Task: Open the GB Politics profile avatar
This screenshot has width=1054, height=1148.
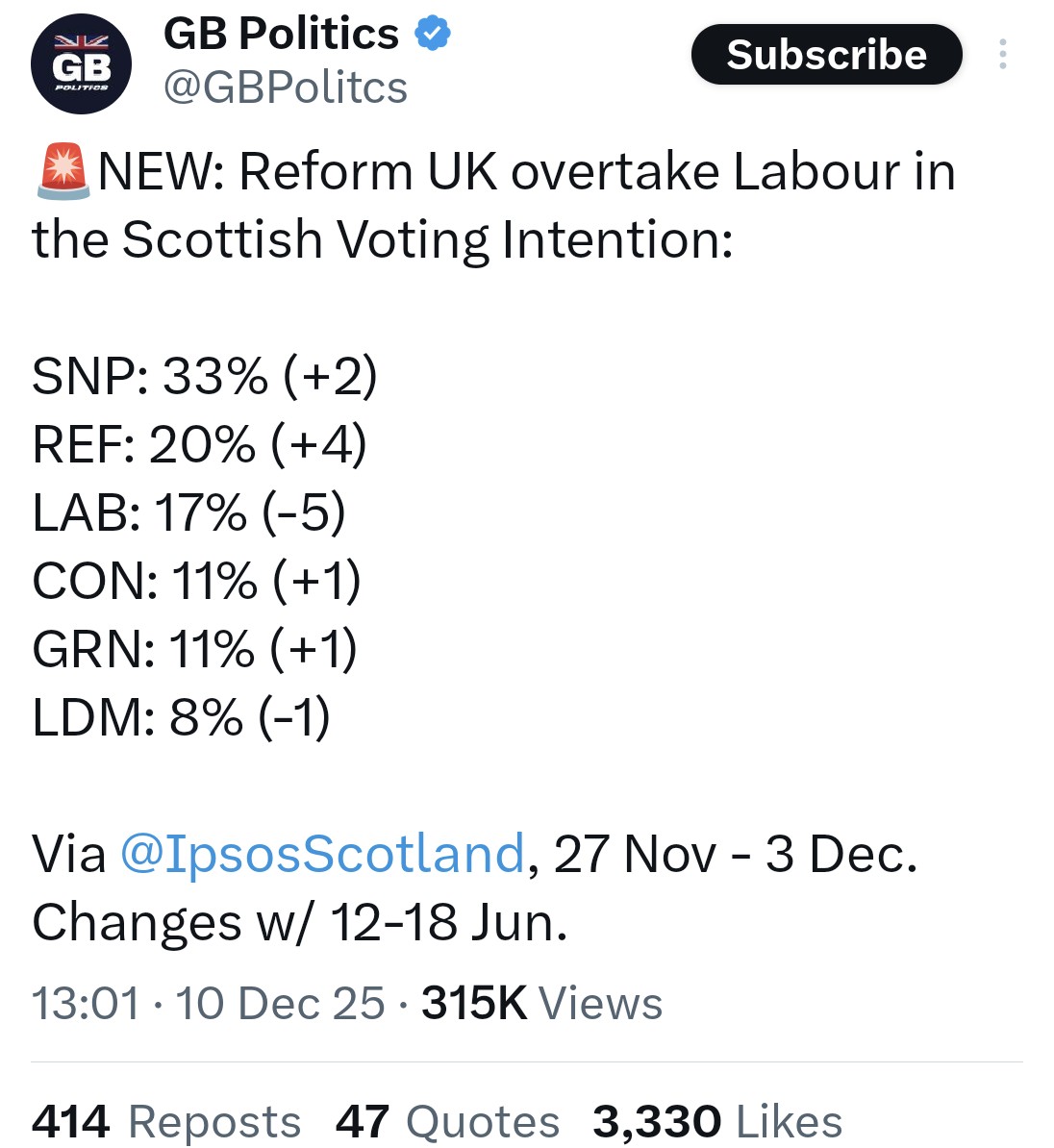Action: (82, 64)
